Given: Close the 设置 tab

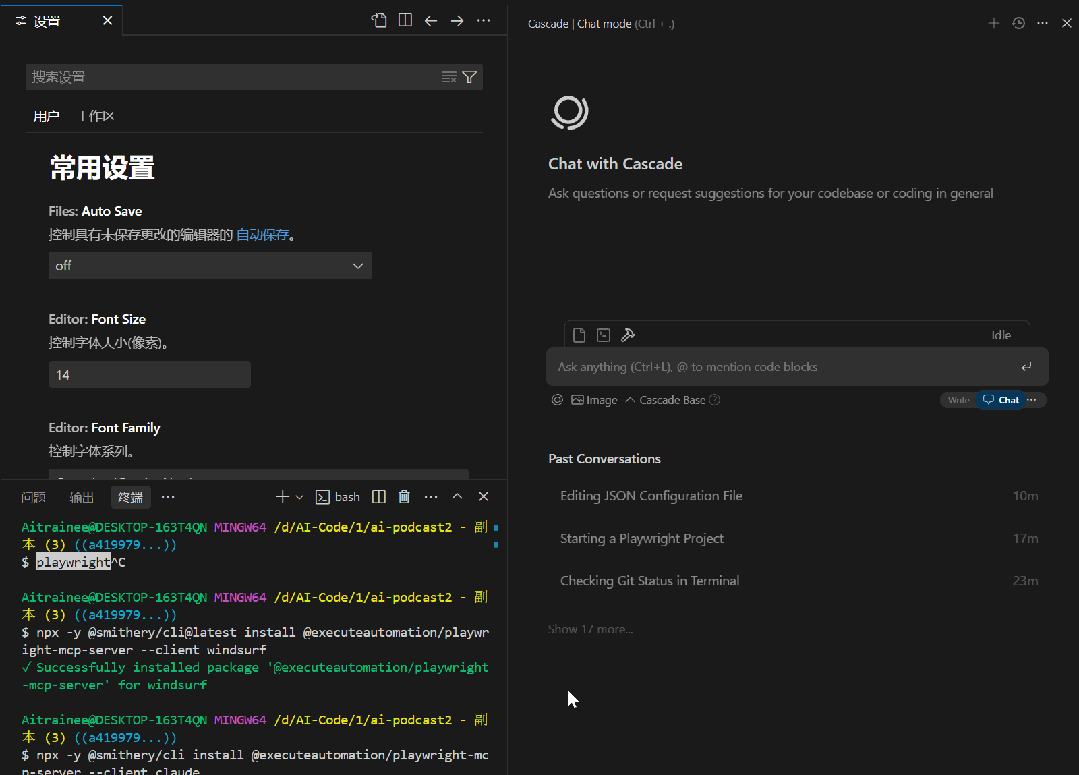Looking at the screenshot, I should [x=107, y=21].
